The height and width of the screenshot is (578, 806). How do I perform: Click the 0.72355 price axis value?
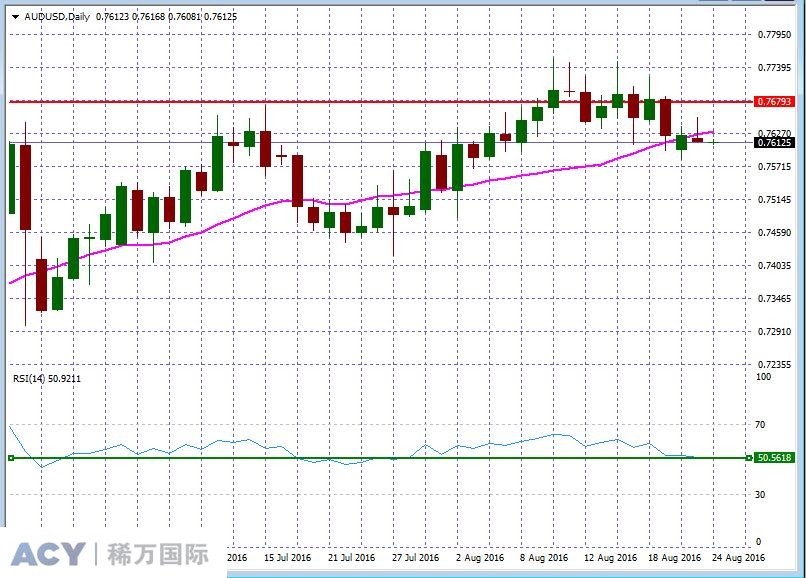775,365
